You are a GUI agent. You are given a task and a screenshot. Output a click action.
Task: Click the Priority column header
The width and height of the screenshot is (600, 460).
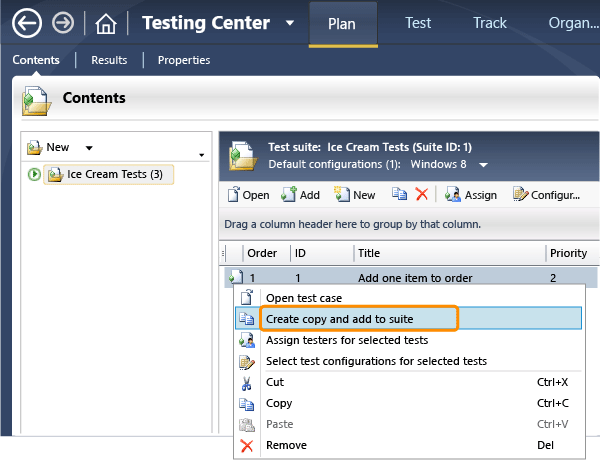(568, 253)
